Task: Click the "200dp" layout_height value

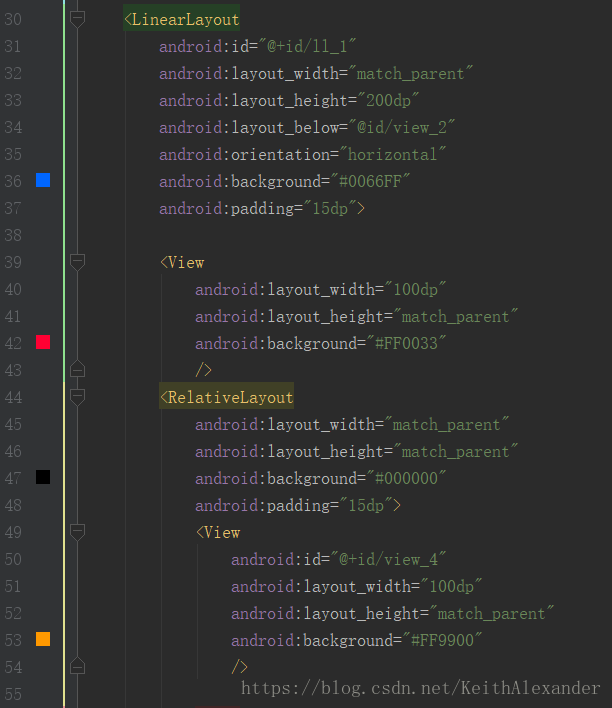Action: tap(388, 100)
